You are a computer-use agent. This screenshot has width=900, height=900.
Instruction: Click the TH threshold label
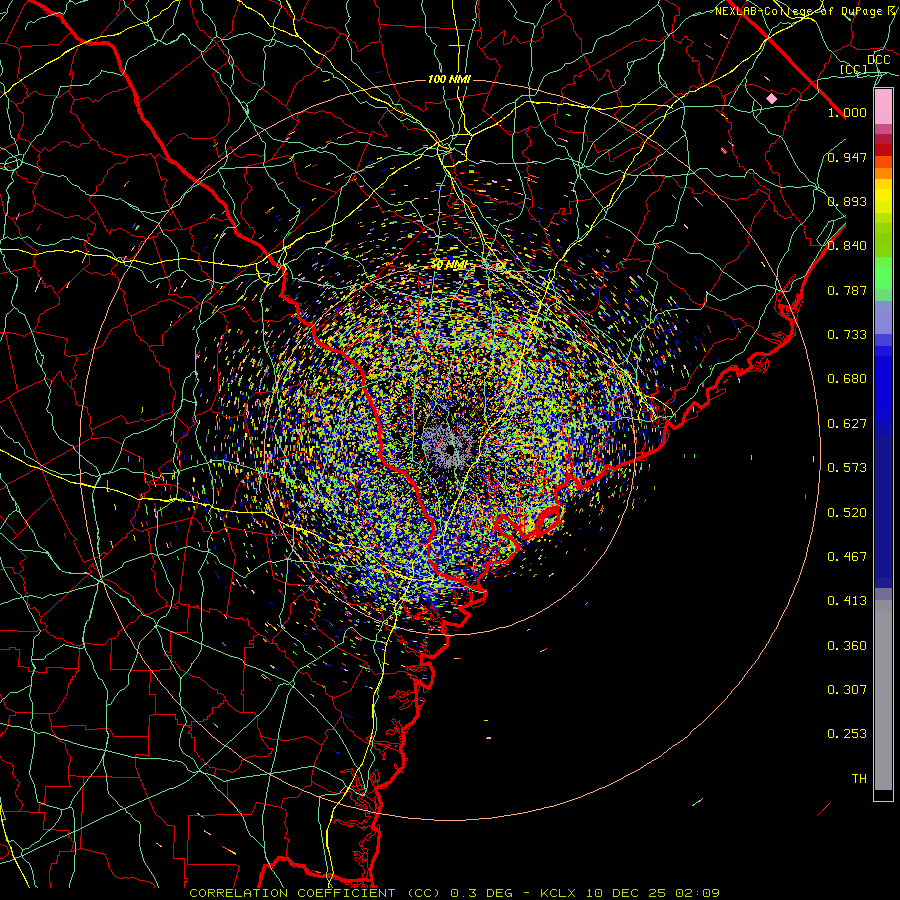(x=859, y=779)
